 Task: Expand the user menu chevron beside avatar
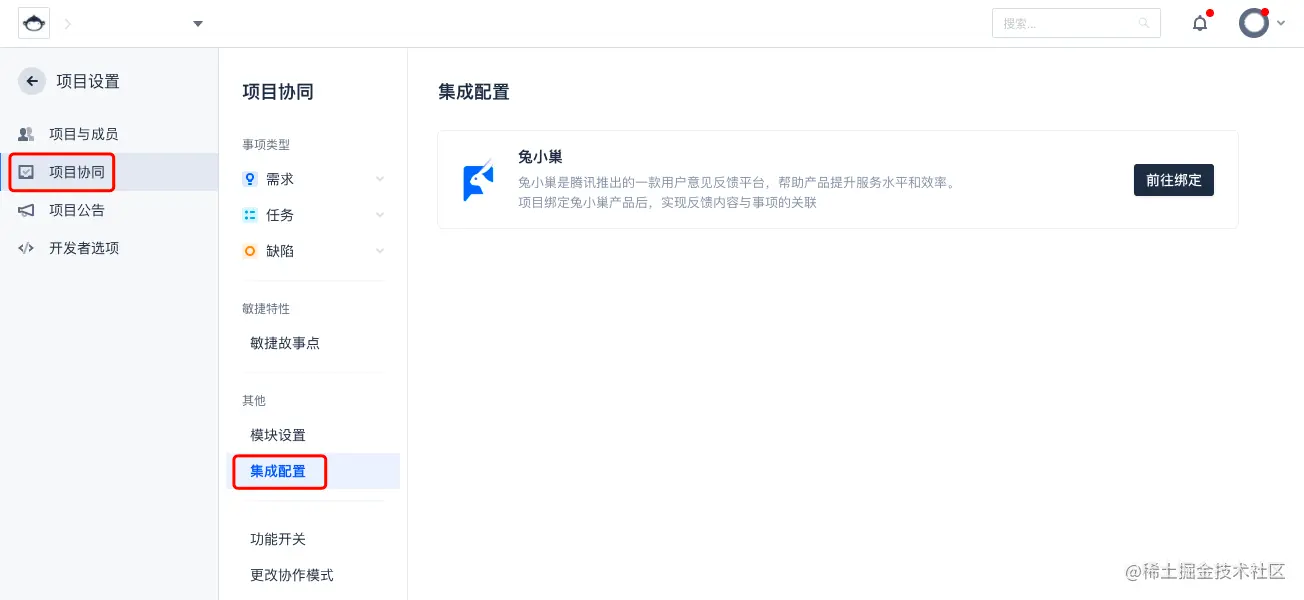[x=1281, y=23]
